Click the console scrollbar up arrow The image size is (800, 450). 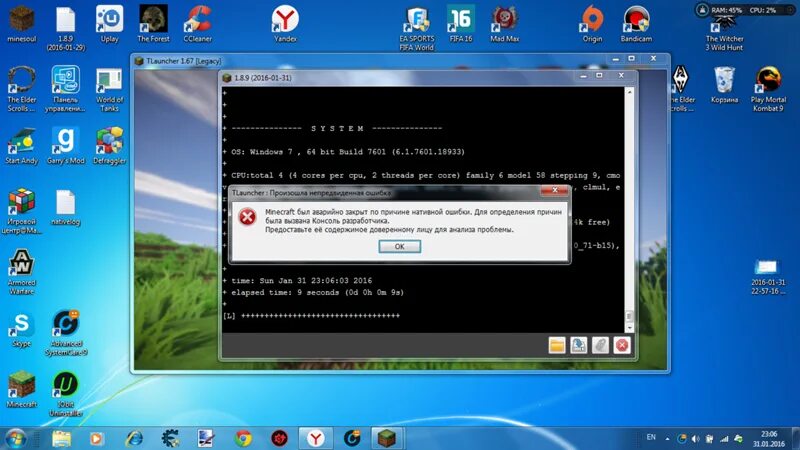[x=629, y=92]
